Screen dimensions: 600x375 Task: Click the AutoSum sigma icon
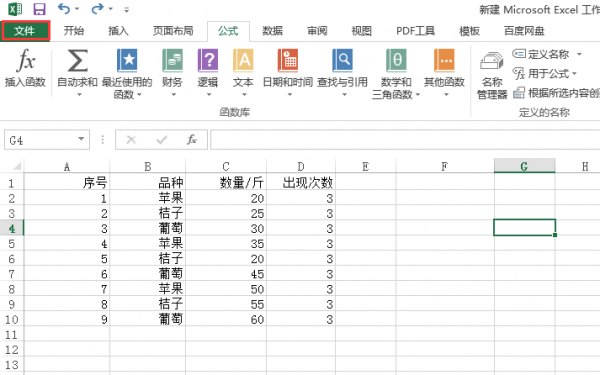pos(77,60)
